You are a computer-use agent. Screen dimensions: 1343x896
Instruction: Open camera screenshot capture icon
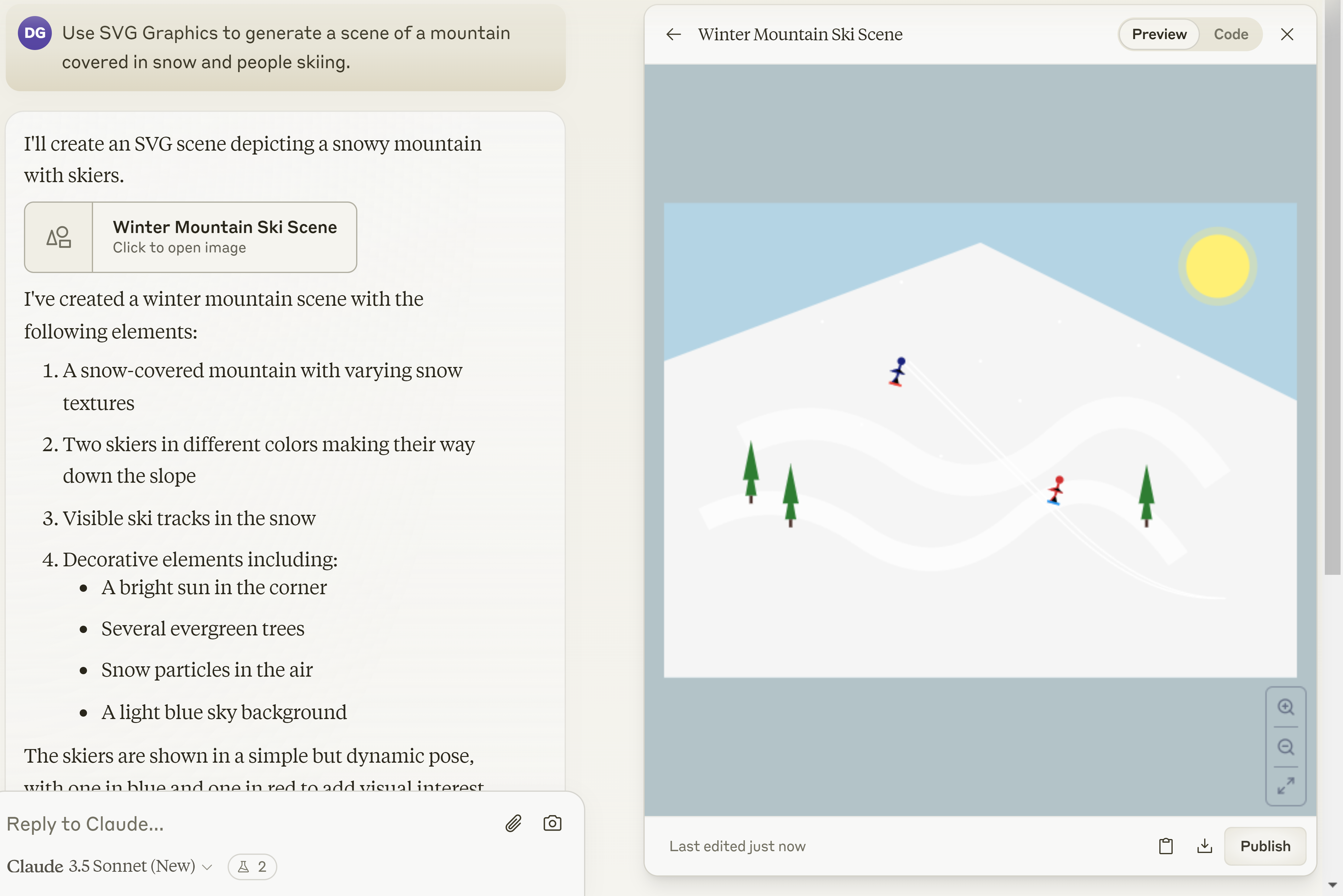[x=552, y=823]
